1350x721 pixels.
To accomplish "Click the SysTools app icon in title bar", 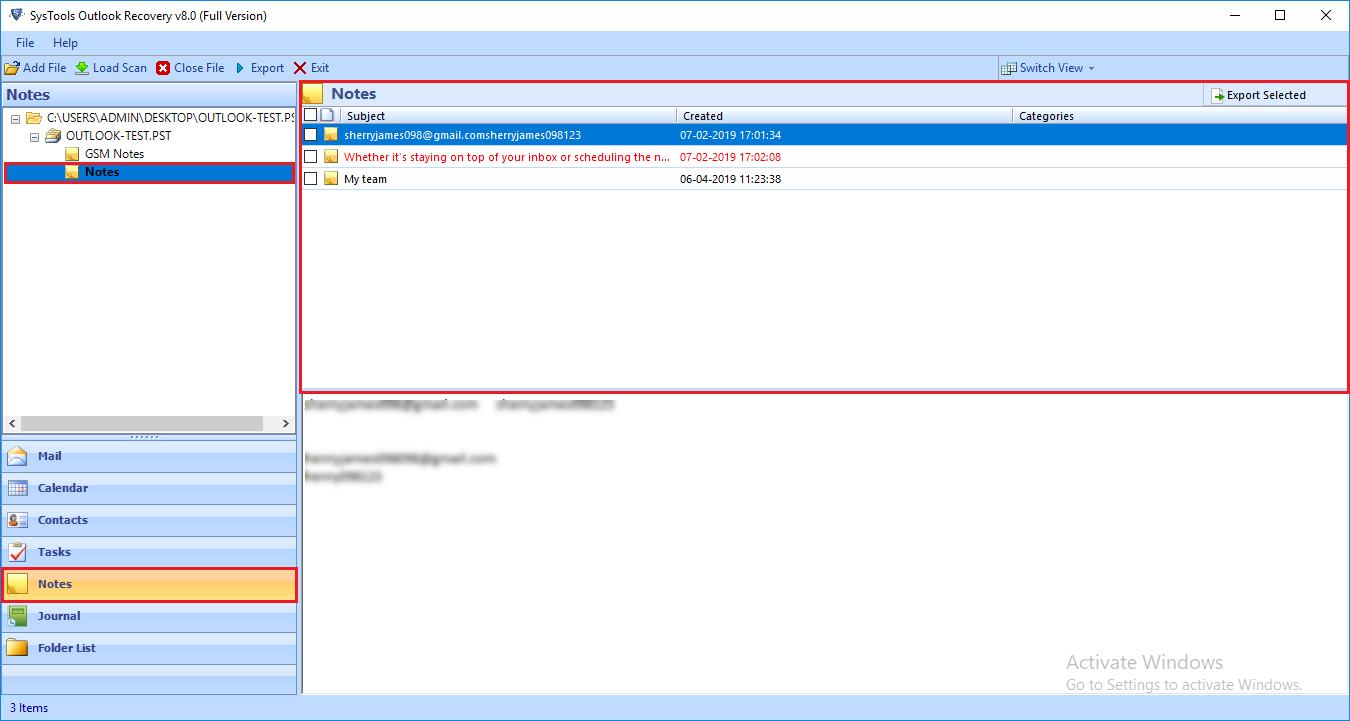I will click(x=15, y=15).
